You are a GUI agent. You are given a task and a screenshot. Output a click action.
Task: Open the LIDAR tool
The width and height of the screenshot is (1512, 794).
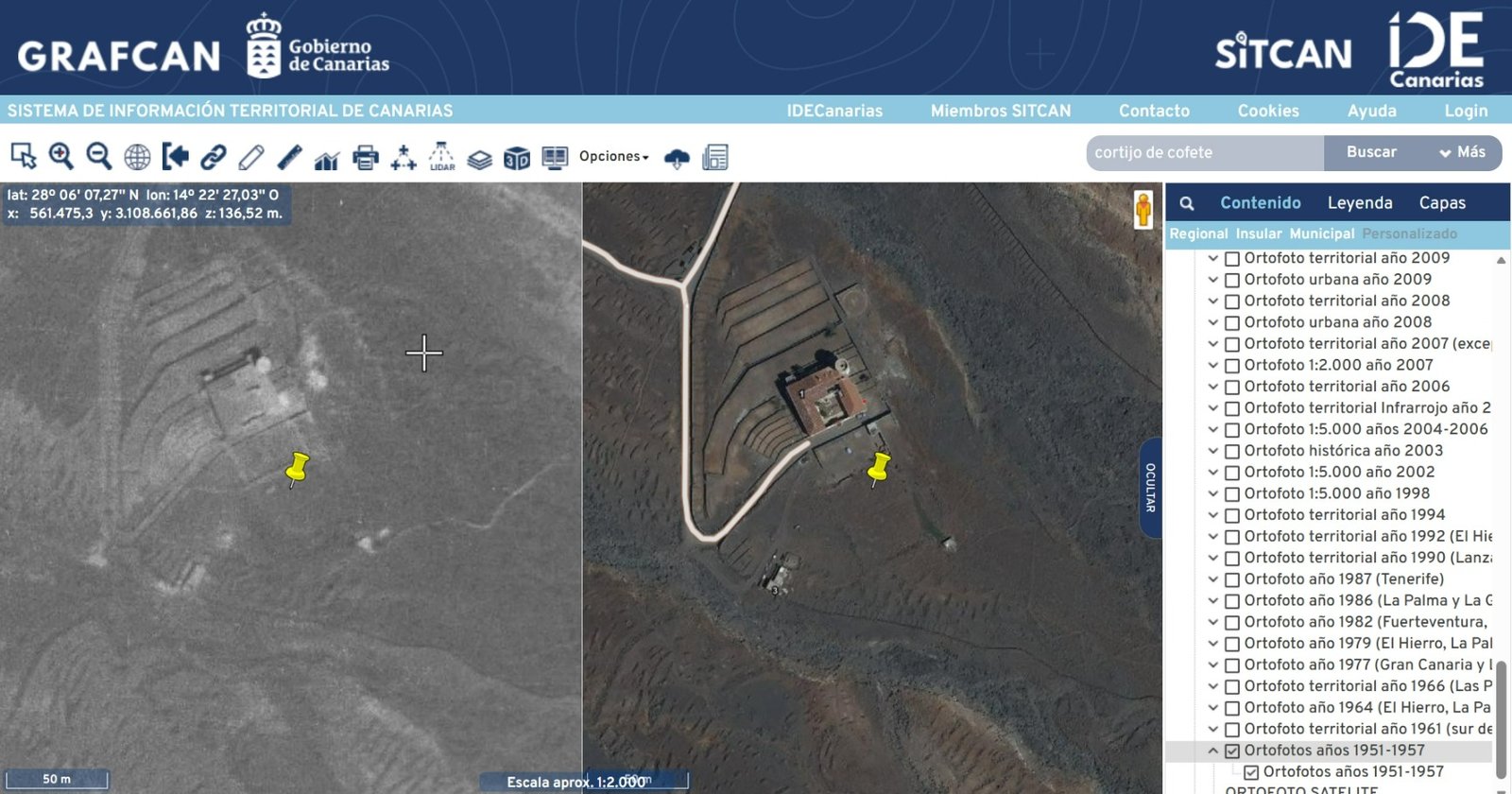click(x=441, y=157)
